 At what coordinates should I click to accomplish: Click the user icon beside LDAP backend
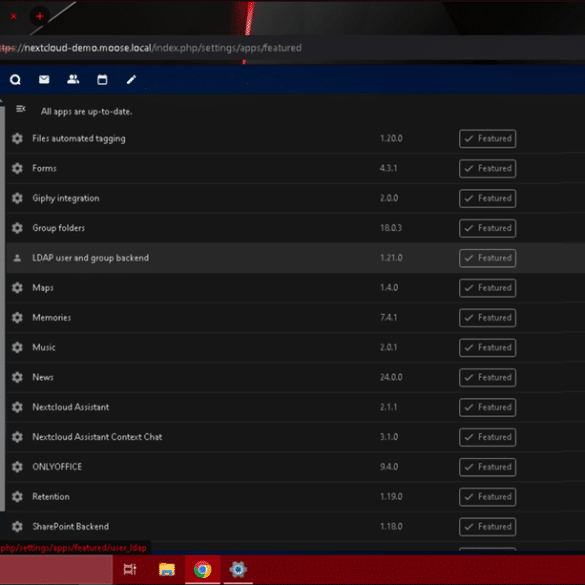coord(17,258)
